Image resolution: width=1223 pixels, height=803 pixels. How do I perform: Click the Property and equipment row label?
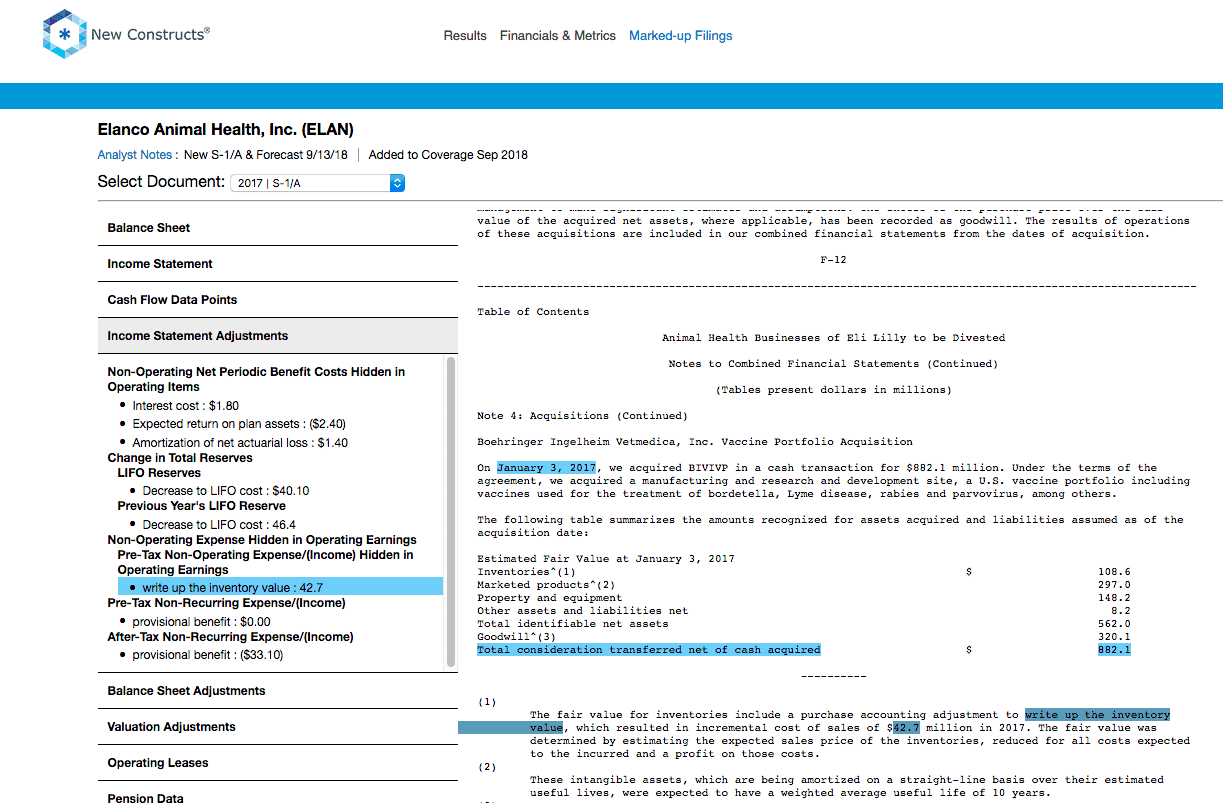[550, 598]
